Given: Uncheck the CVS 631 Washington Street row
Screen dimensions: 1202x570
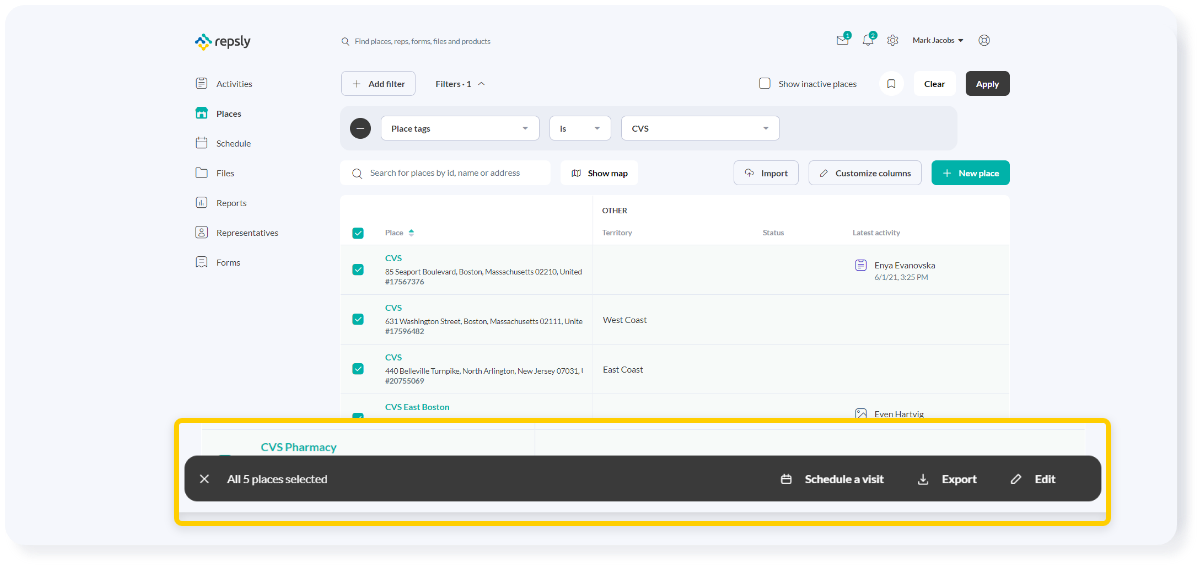Looking at the screenshot, I should 358,319.
